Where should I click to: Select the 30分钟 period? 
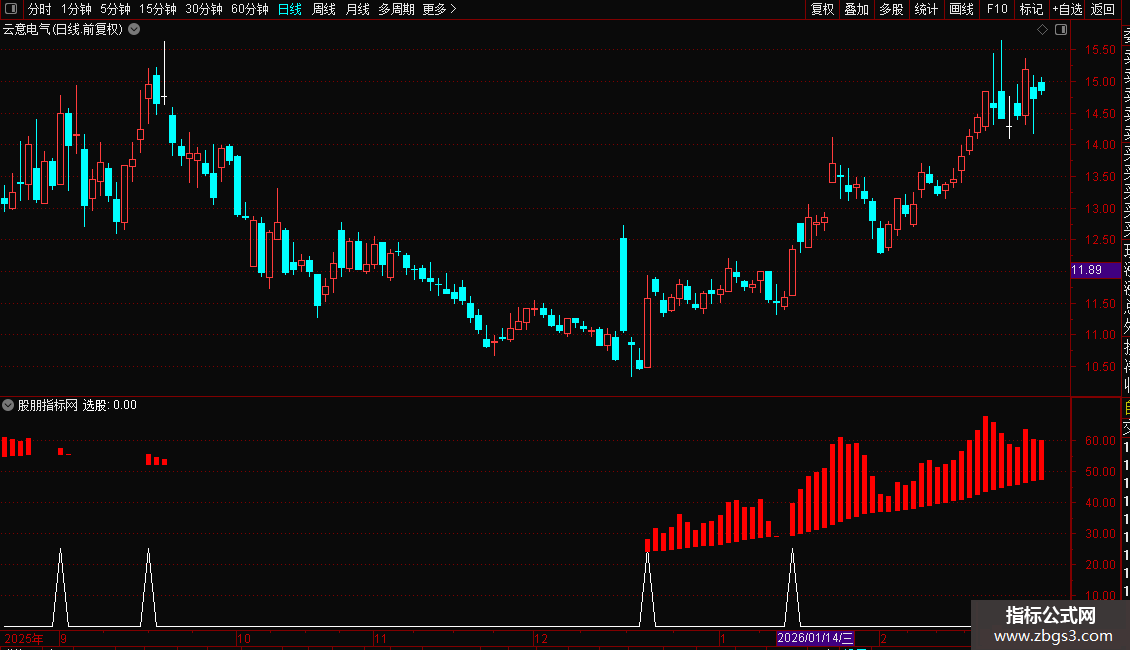[204, 9]
